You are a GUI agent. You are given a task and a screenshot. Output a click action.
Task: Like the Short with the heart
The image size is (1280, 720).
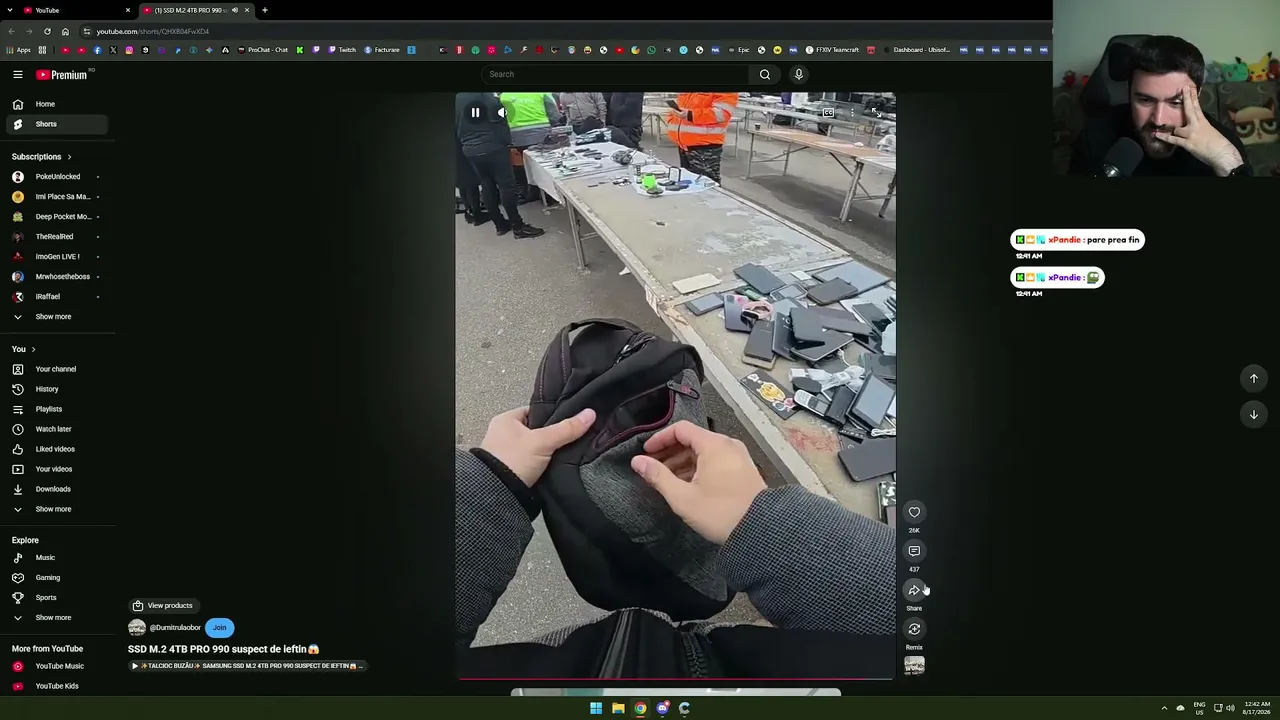tap(914, 512)
